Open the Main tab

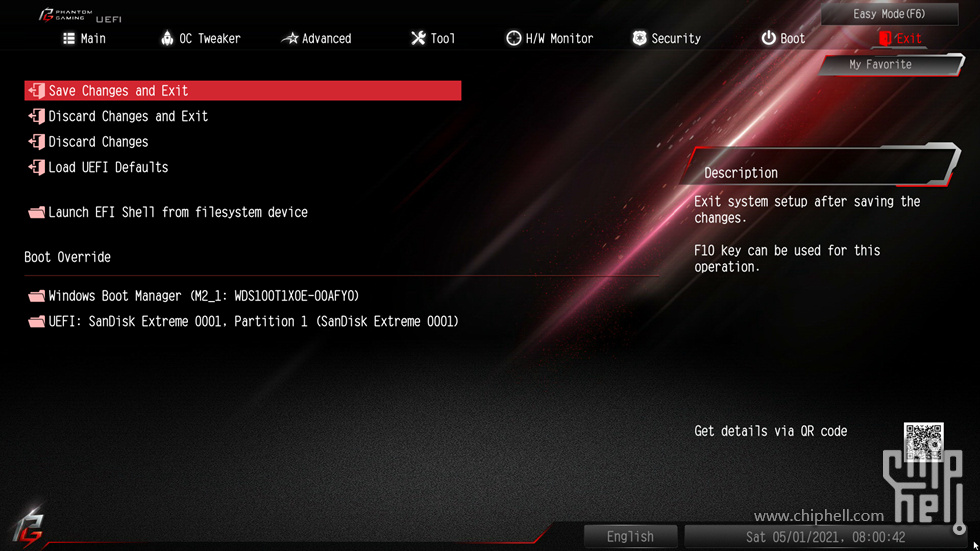[84, 39]
